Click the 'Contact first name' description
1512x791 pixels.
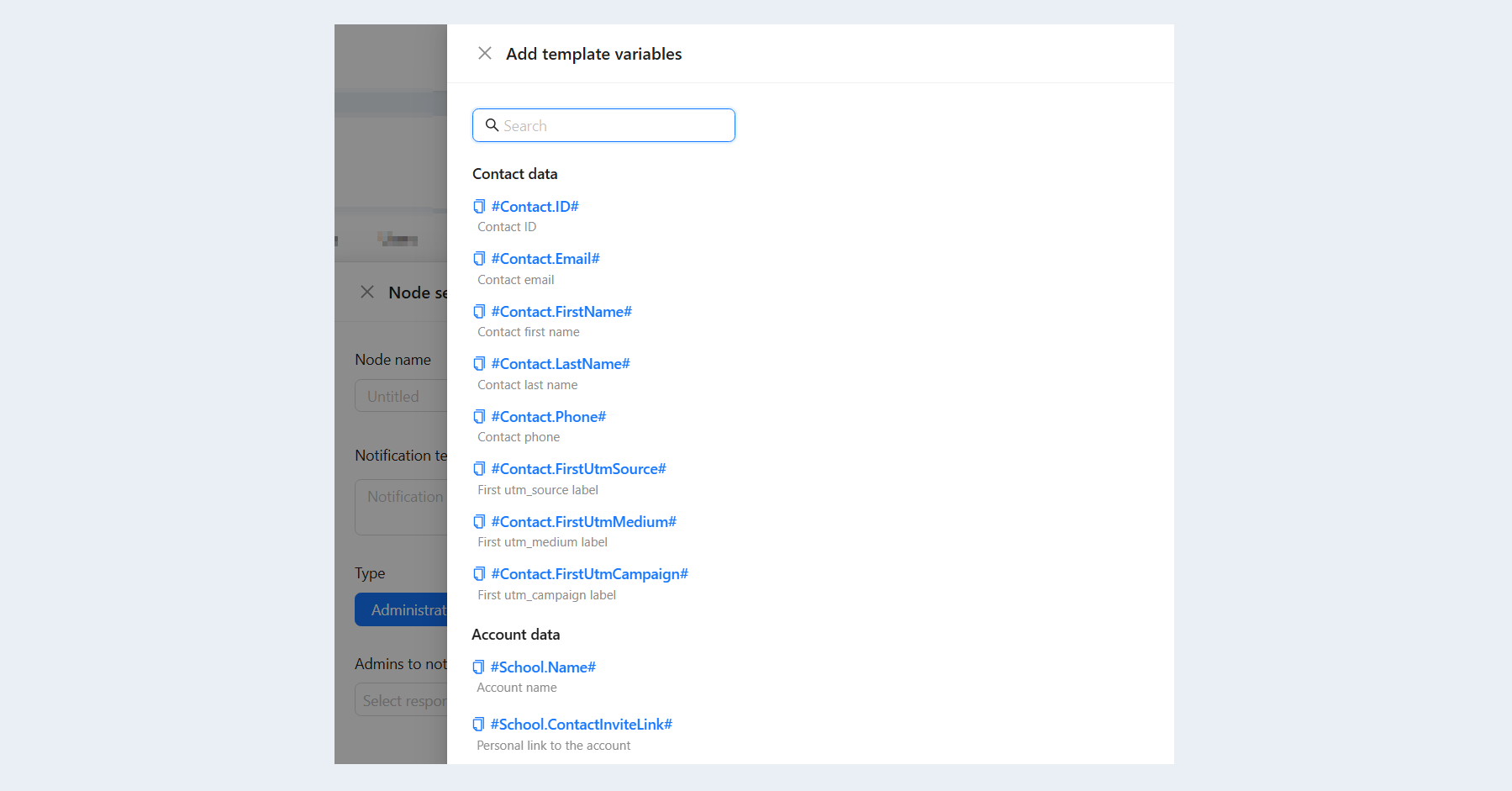click(x=529, y=332)
